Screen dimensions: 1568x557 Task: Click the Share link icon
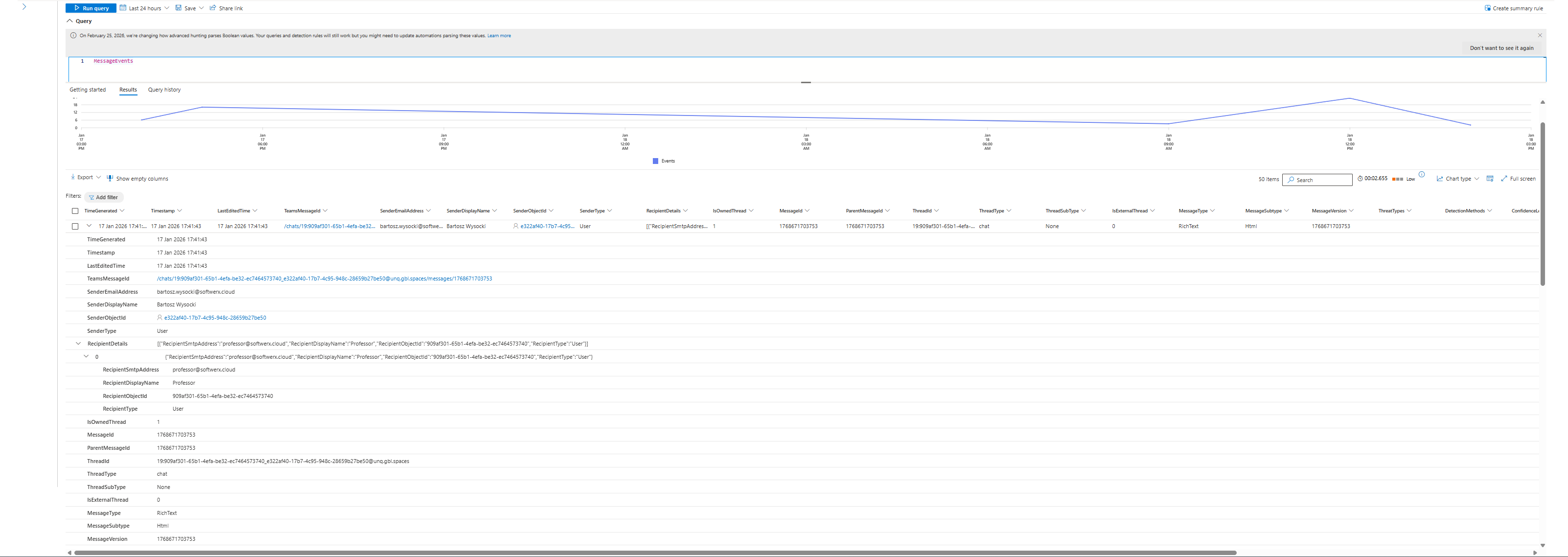coord(212,8)
